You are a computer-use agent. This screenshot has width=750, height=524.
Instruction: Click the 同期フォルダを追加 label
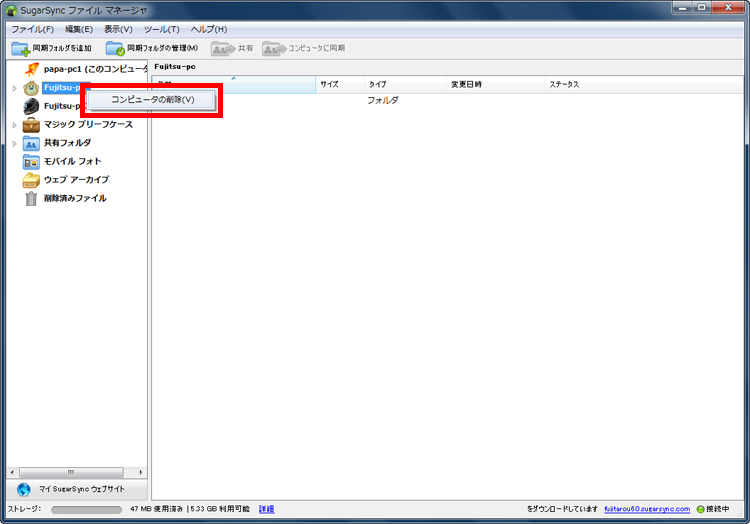point(62,48)
